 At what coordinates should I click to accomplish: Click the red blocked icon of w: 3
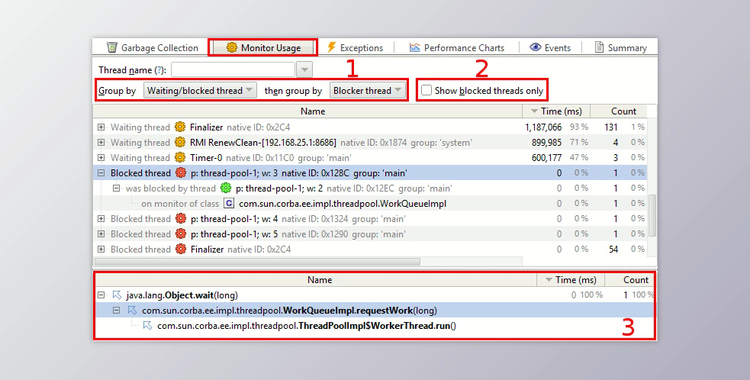point(181,173)
